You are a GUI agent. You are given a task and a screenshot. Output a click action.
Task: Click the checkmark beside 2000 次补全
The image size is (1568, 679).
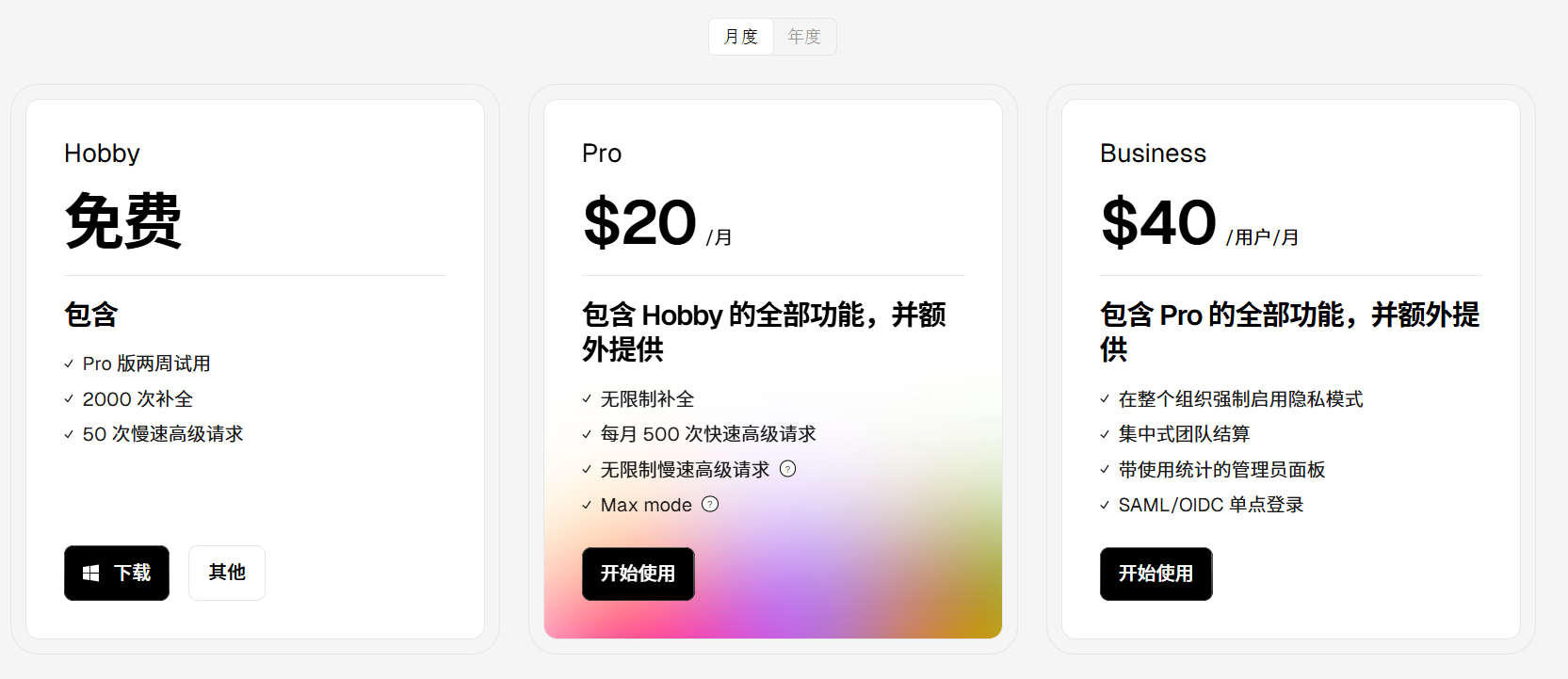tap(68, 398)
